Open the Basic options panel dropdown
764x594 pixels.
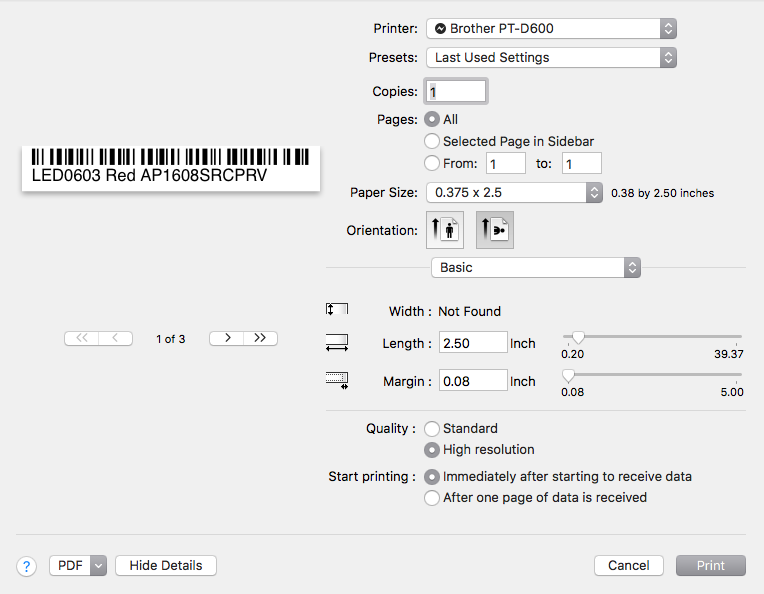pyautogui.click(x=535, y=268)
